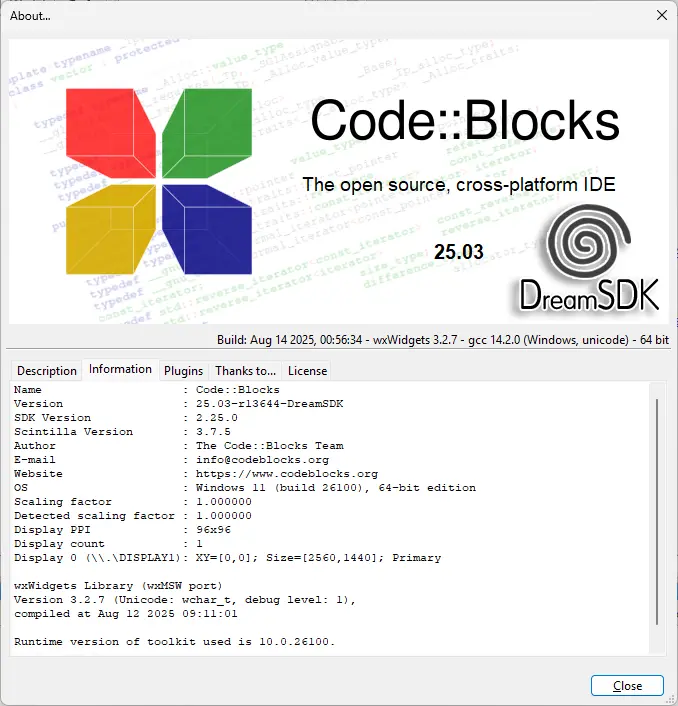Click the green cube in the logo
Image resolution: width=678 pixels, height=706 pixels.
[x=207, y=133]
